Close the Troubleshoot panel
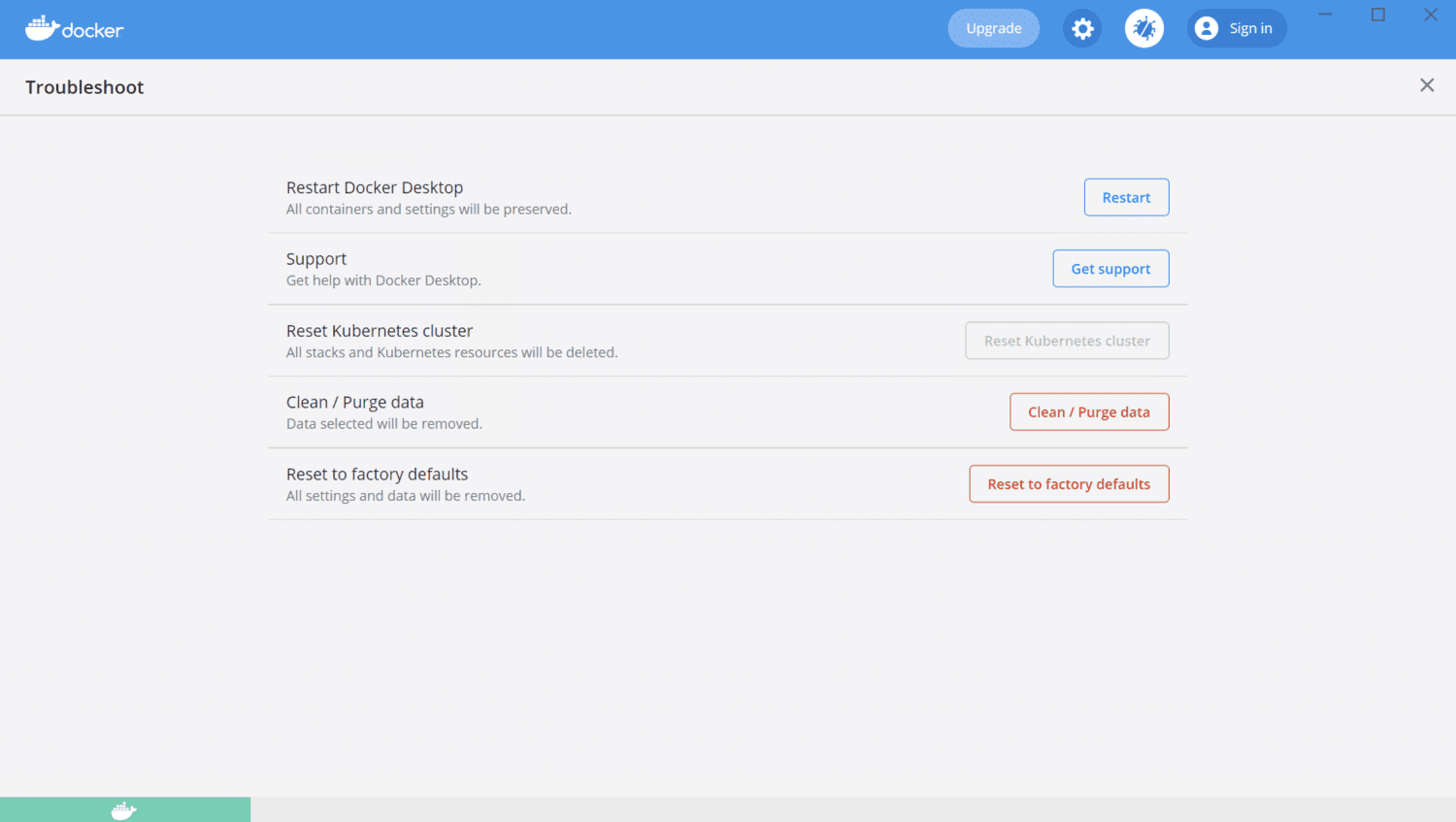Screen dimensions: 1456x822 coord(1427,85)
